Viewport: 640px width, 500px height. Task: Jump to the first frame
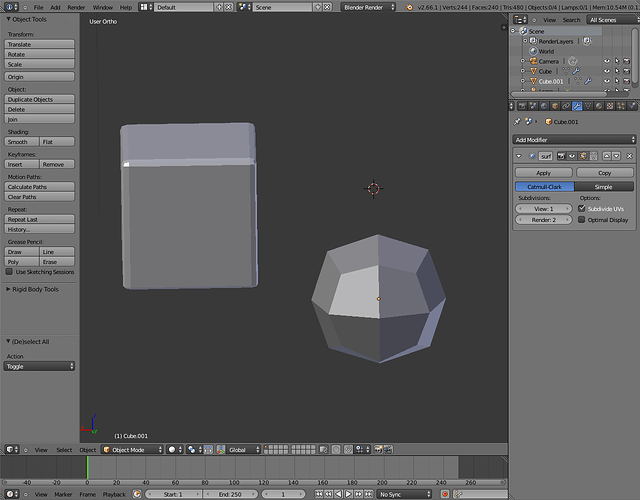pos(319,494)
